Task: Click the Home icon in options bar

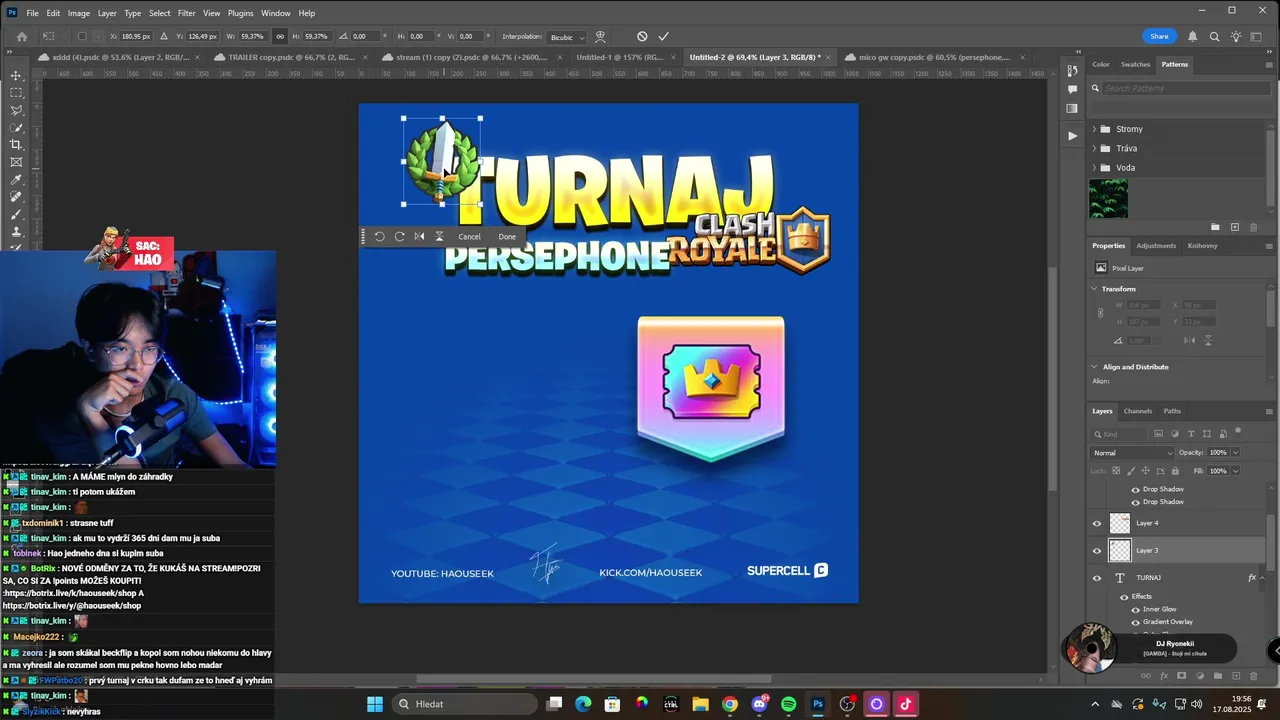Action: [21, 36]
